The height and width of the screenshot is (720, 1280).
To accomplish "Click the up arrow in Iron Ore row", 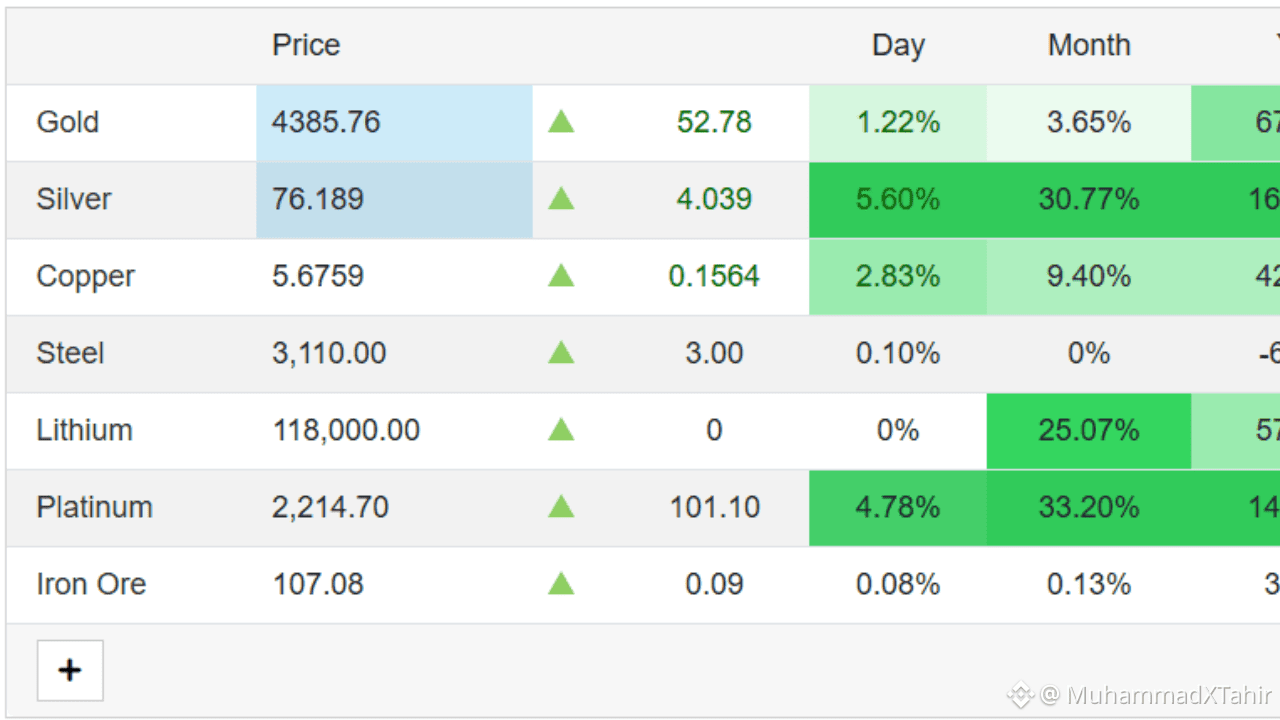I will pos(561,584).
